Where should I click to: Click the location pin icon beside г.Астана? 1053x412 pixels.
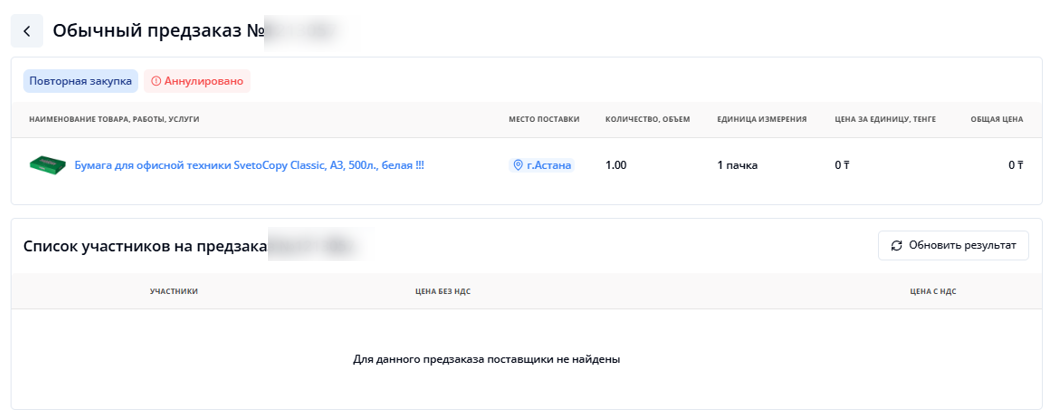[x=517, y=165]
